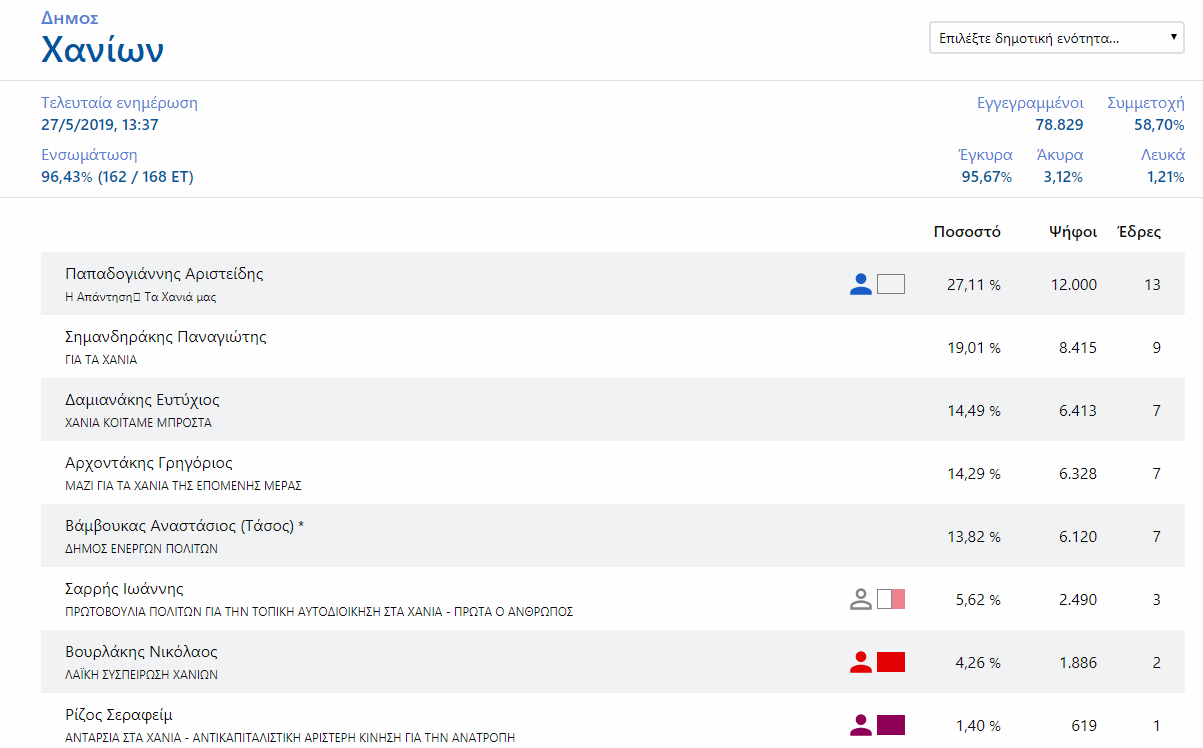Click the 5,62 % percentage value

click(978, 600)
